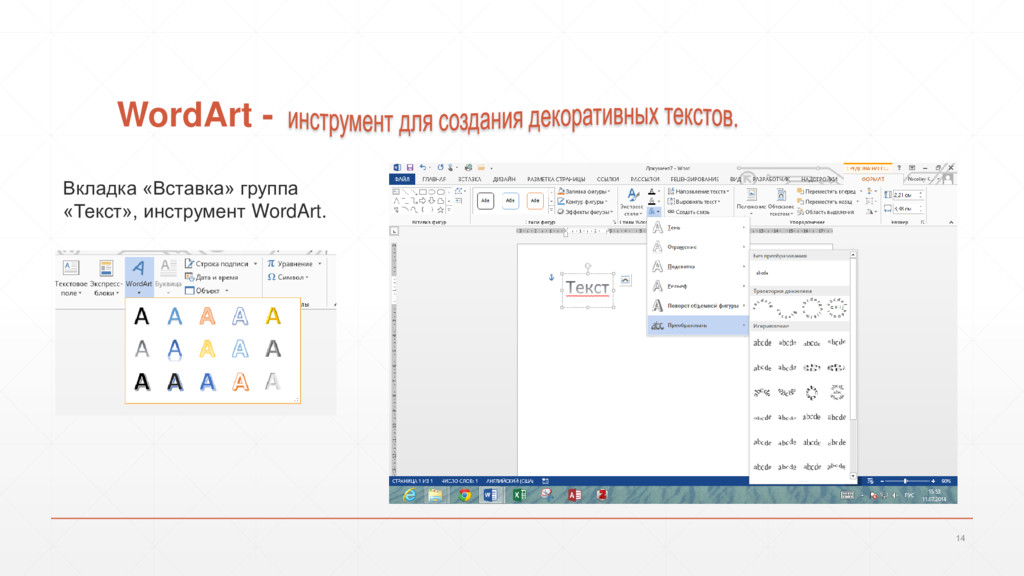Open the Символ symbol menu
The width and height of the screenshot is (1024, 576).
tap(288, 277)
